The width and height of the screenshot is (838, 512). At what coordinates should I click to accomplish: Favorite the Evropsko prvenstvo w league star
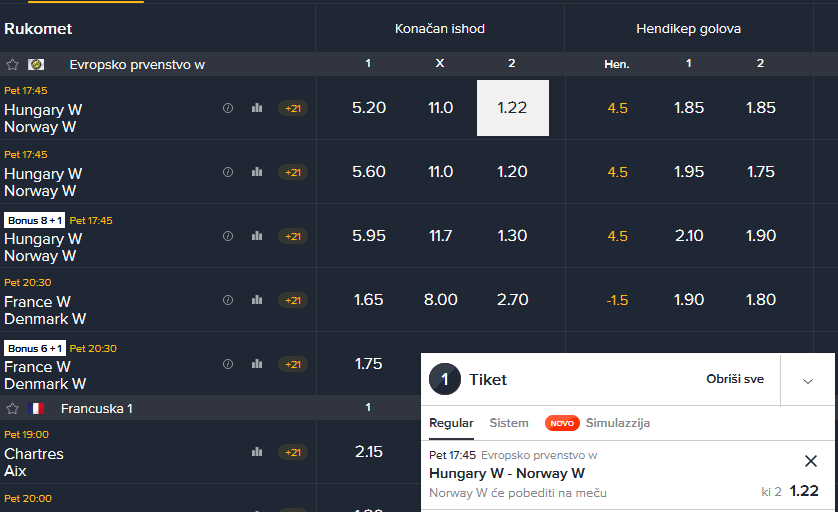(x=12, y=65)
